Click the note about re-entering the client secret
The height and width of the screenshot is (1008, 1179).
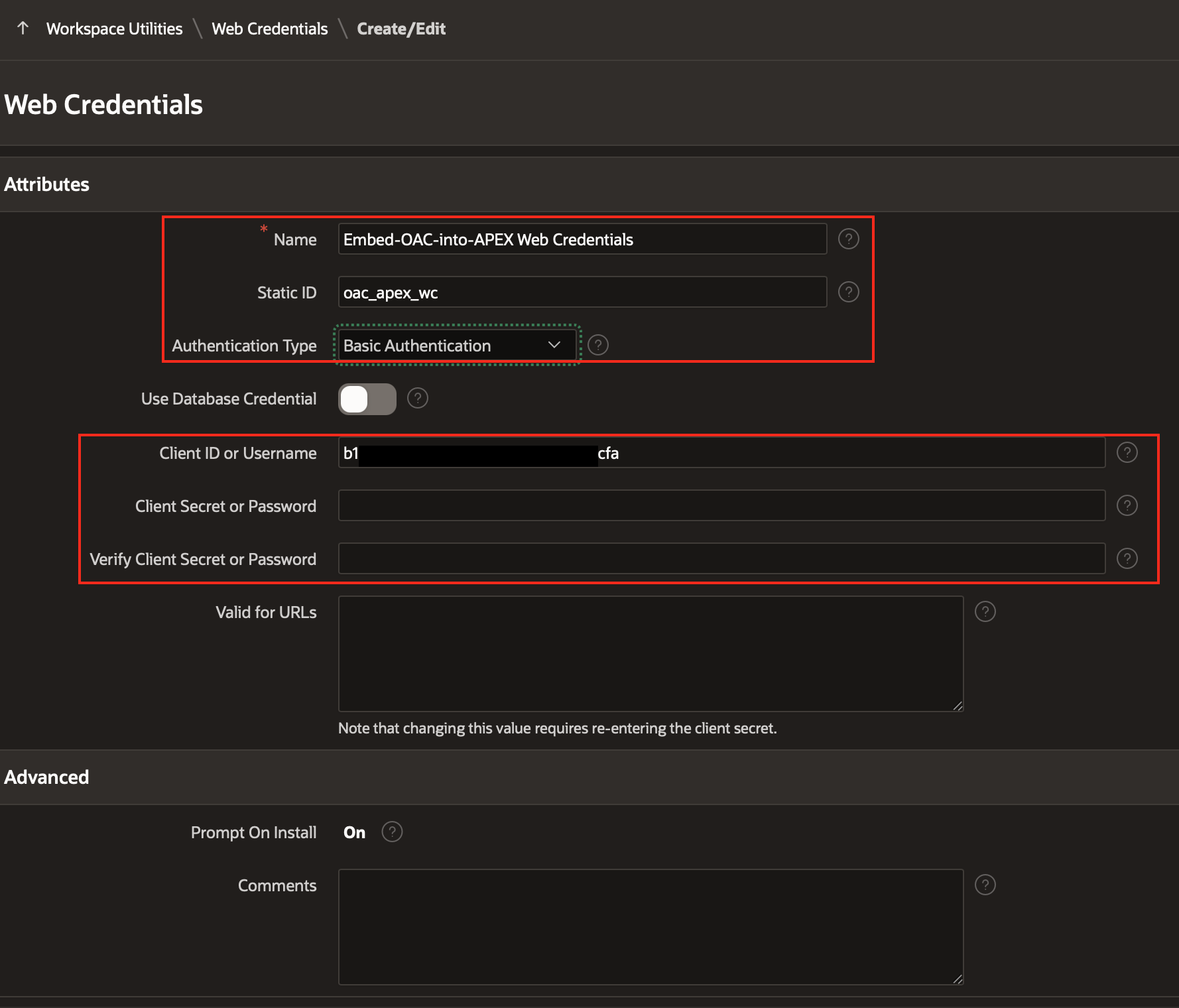[557, 728]
